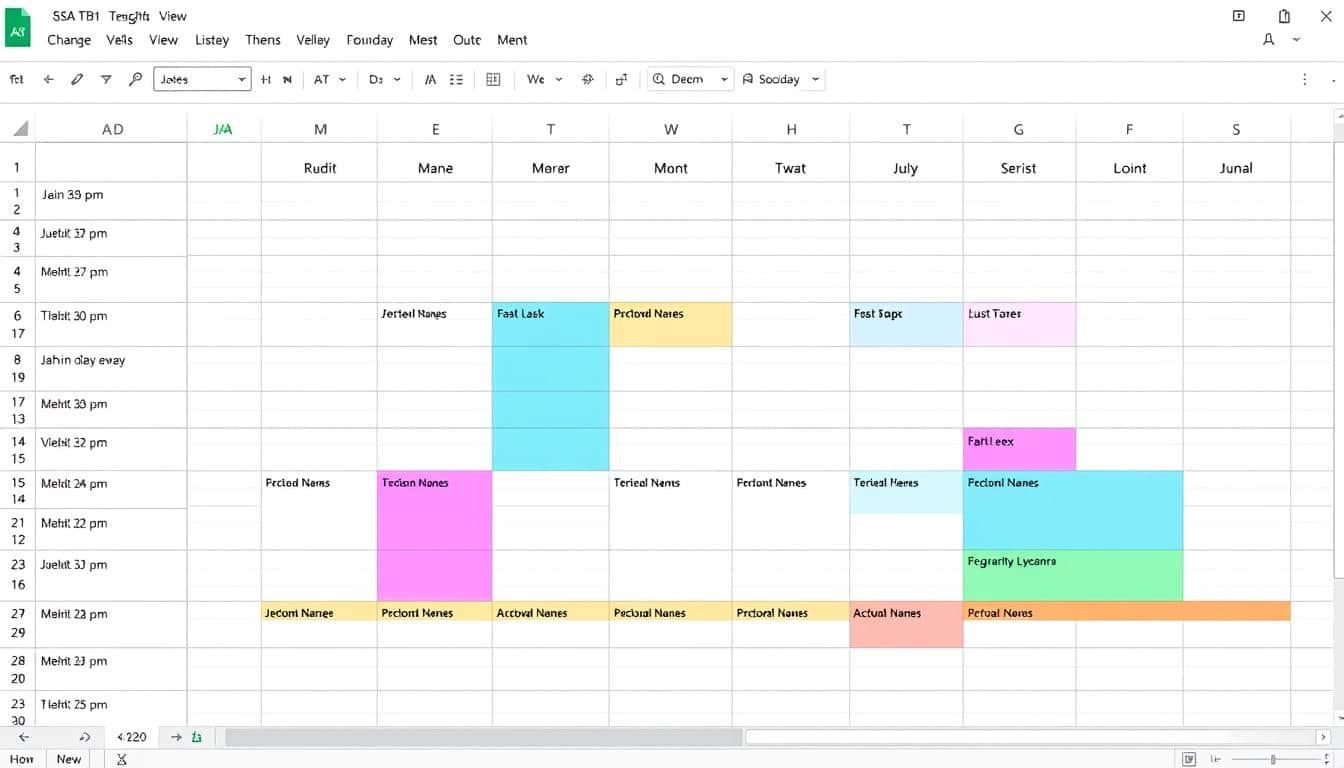Open the 'Deem' zoom dropdown

[691, 79]
